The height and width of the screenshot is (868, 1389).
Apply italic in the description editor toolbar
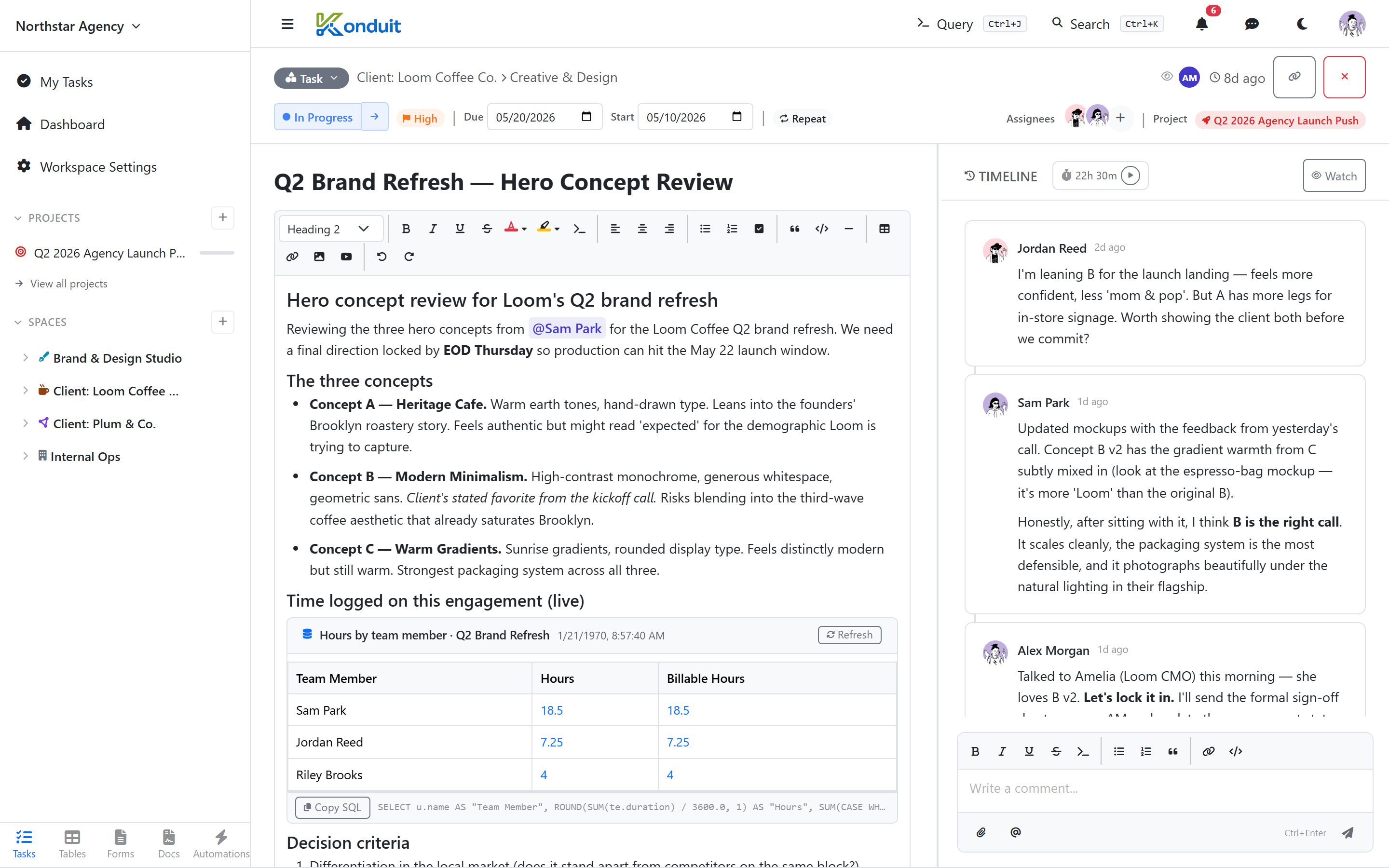coord(433,229)
